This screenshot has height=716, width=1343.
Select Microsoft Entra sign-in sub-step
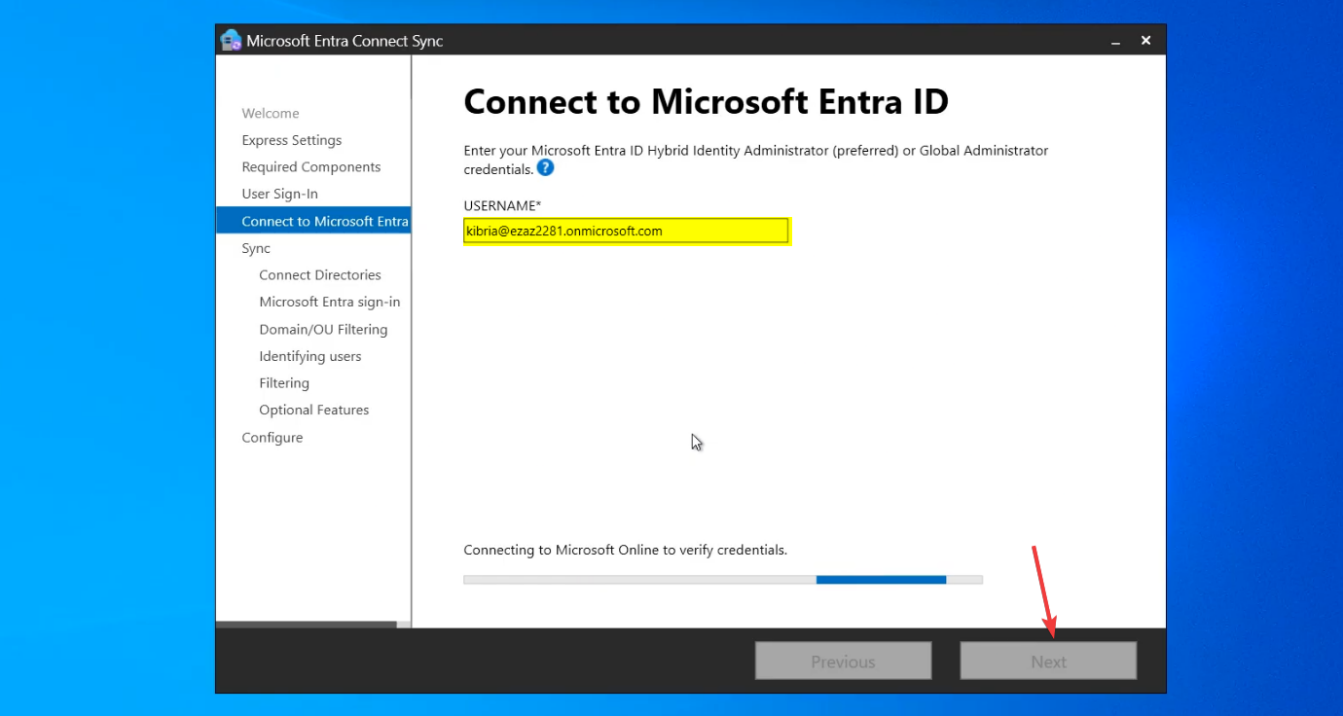click(330, 302)
